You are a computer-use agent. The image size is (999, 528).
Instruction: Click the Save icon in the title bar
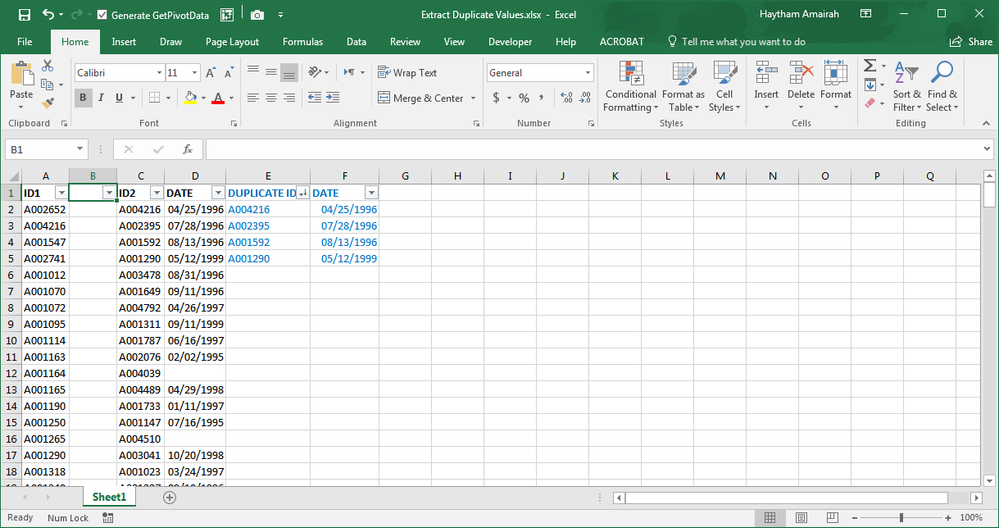point(24,15)
